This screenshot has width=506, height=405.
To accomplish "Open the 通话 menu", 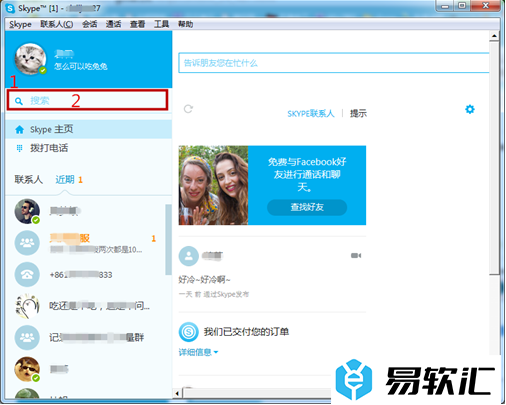I will coord(113,24).
